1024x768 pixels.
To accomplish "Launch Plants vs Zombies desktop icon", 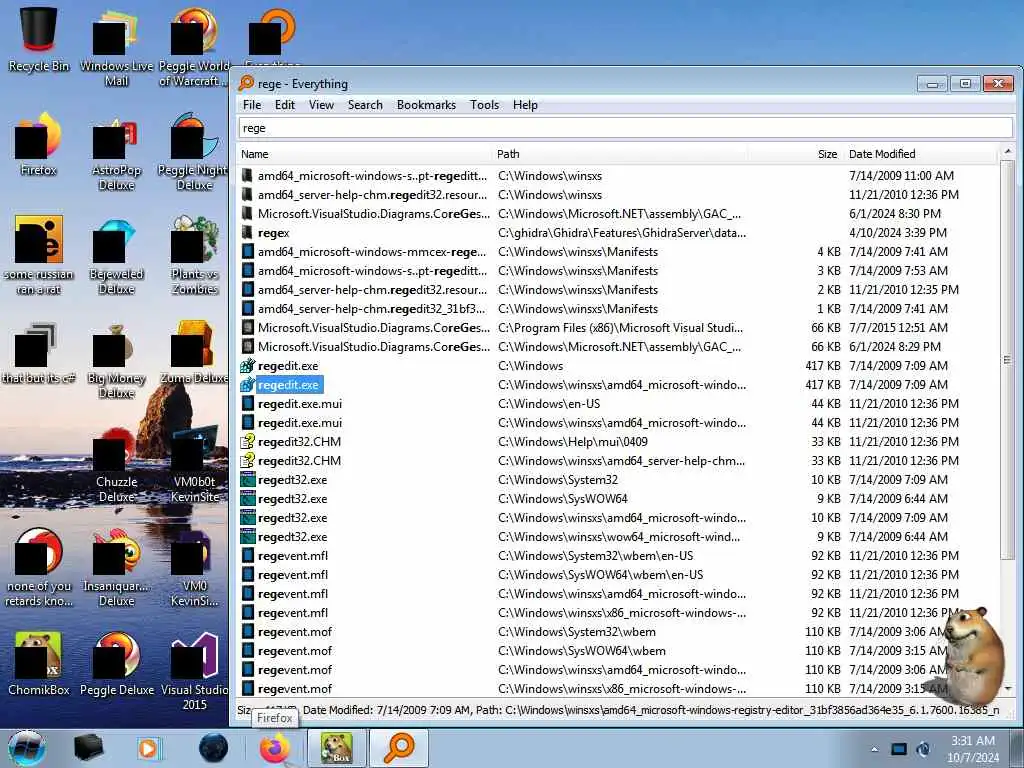I will pyautogui.click(x=194, y=256).
